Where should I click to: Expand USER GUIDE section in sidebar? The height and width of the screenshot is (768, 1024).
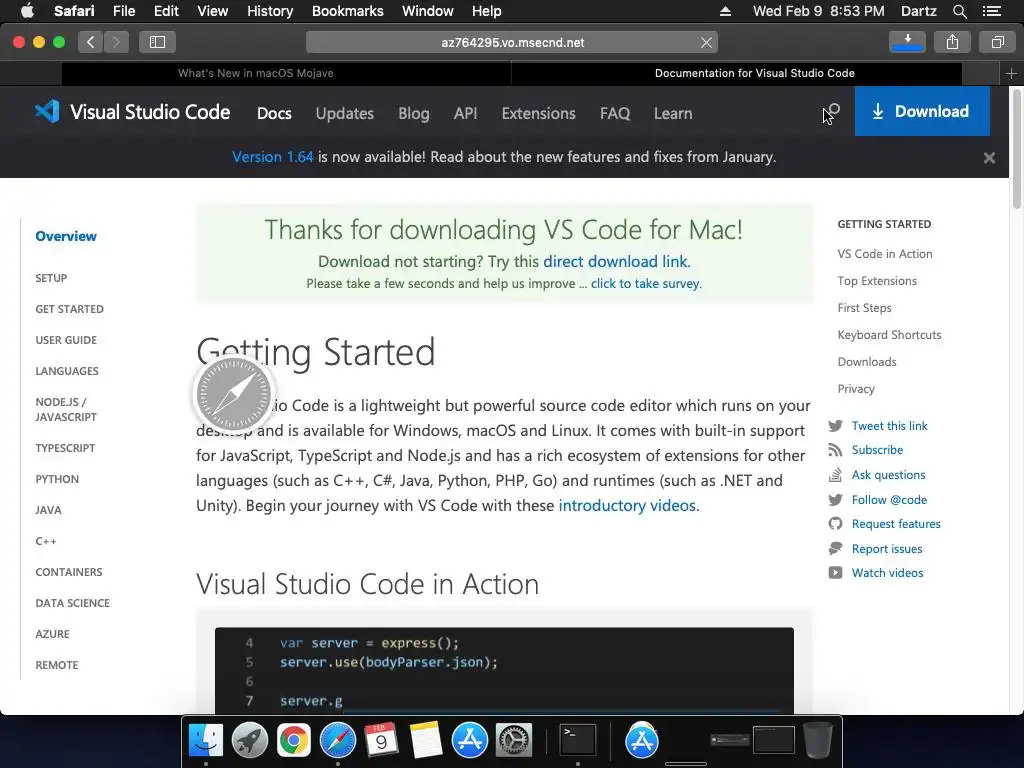(66, 340)
